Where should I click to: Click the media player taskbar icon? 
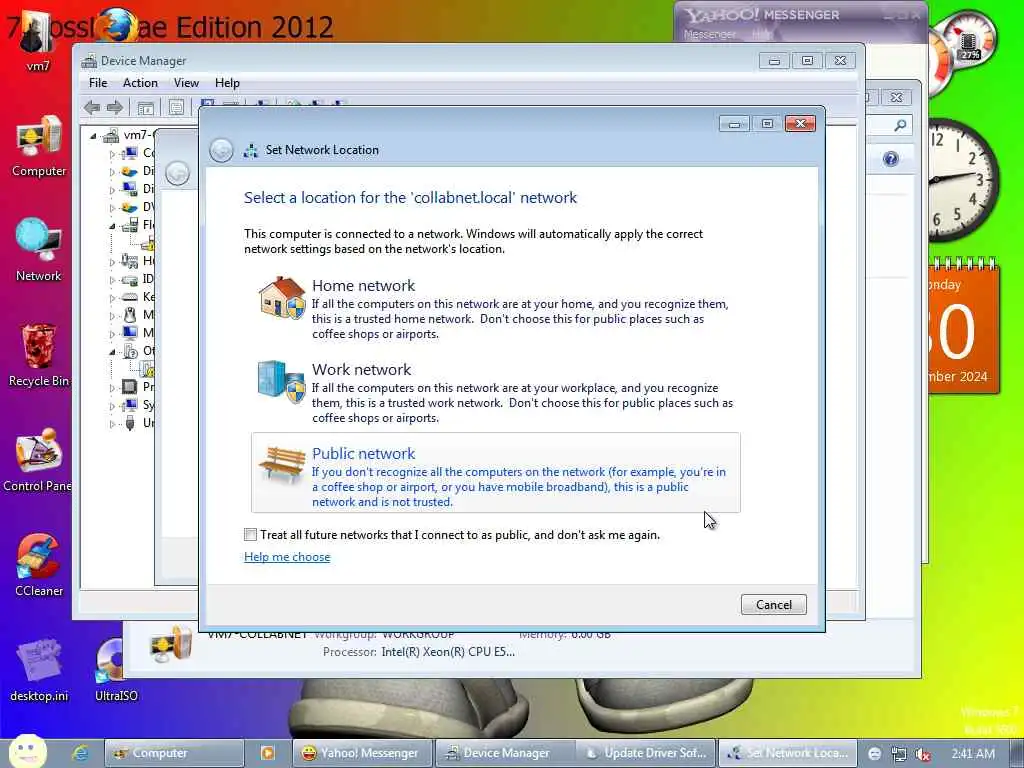pyautogui.click(x=268, y=753)
